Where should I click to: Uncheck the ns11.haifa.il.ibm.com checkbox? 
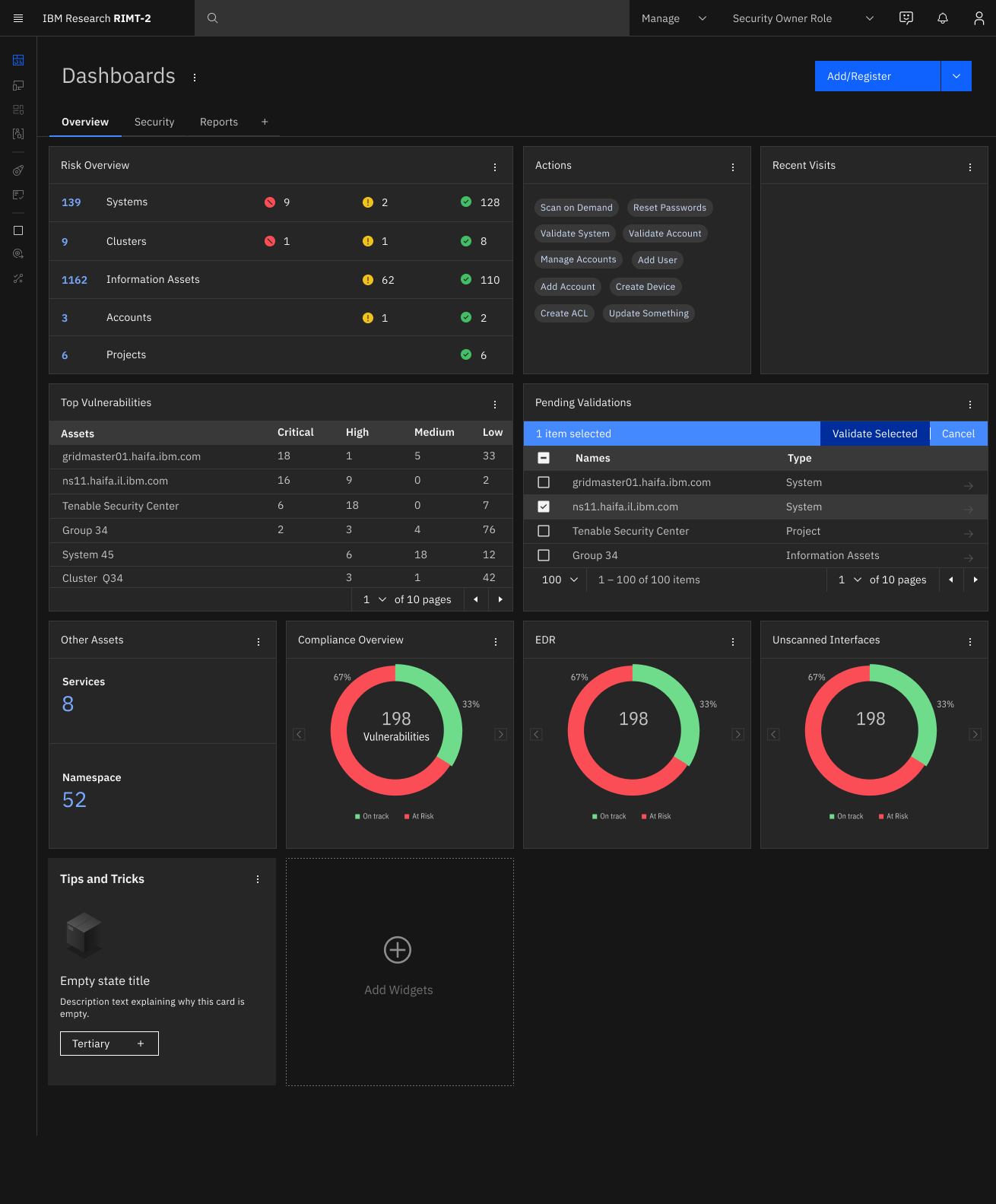[544, 507]
